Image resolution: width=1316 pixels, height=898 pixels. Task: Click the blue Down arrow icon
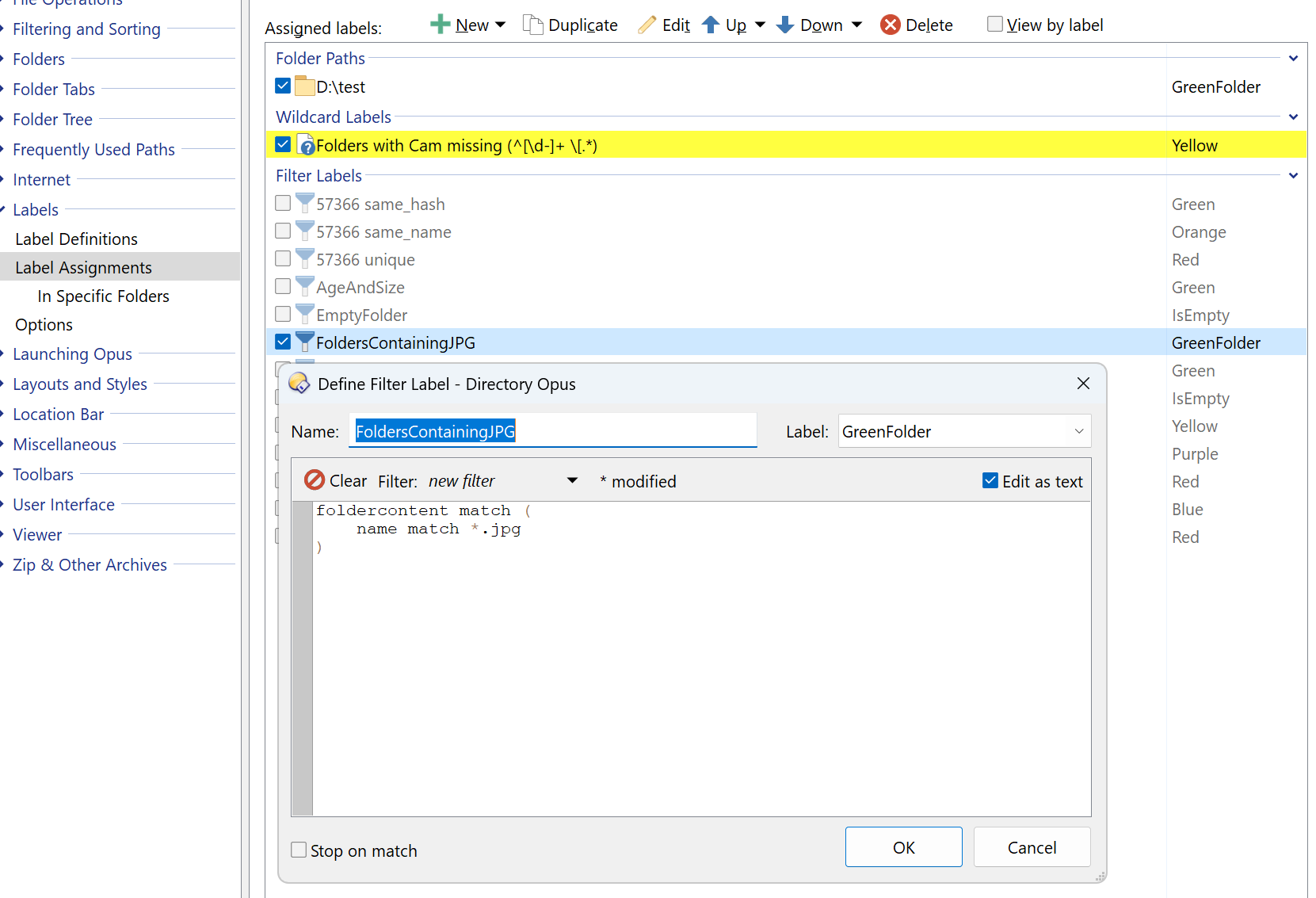[x=784, y=25]
